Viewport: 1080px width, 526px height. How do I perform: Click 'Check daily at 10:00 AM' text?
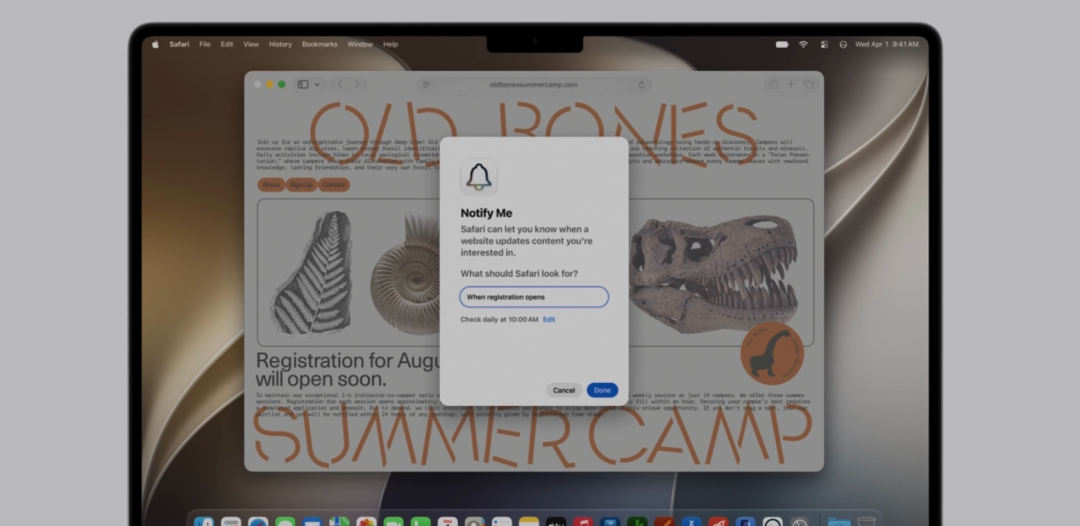tap(499, 319)
